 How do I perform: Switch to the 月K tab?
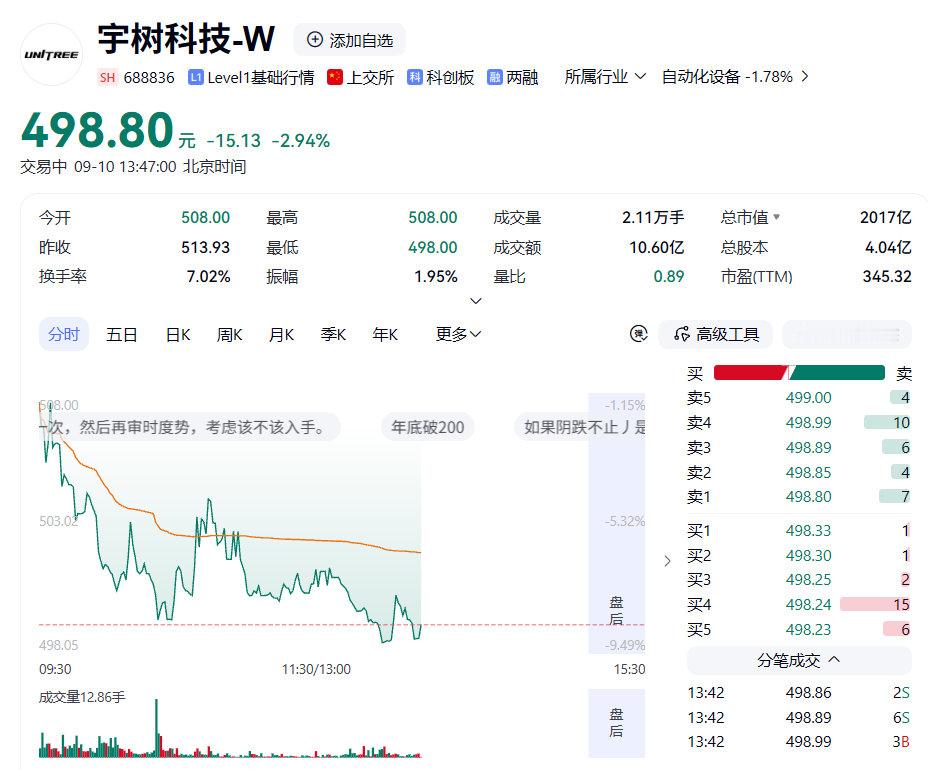pos(281,334)
